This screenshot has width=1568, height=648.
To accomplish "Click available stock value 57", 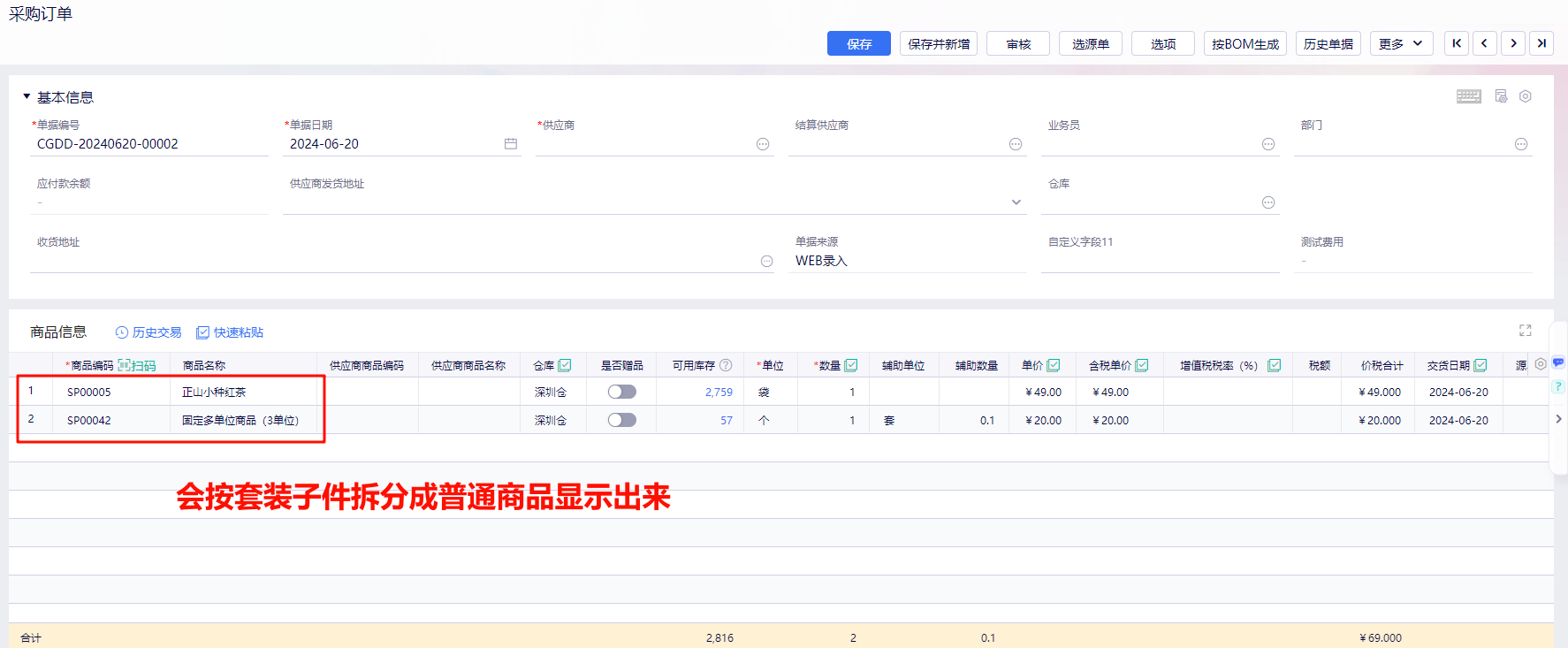I will click(727, 420).
